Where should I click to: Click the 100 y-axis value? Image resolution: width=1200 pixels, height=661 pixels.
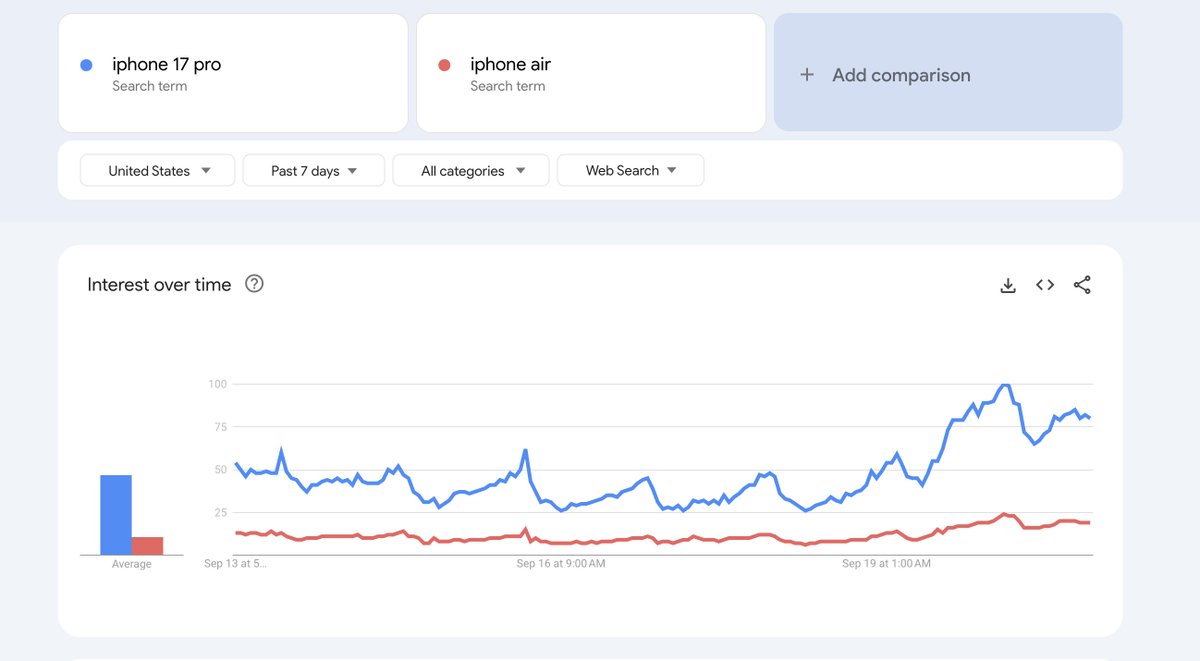click(x=218, y=384)
